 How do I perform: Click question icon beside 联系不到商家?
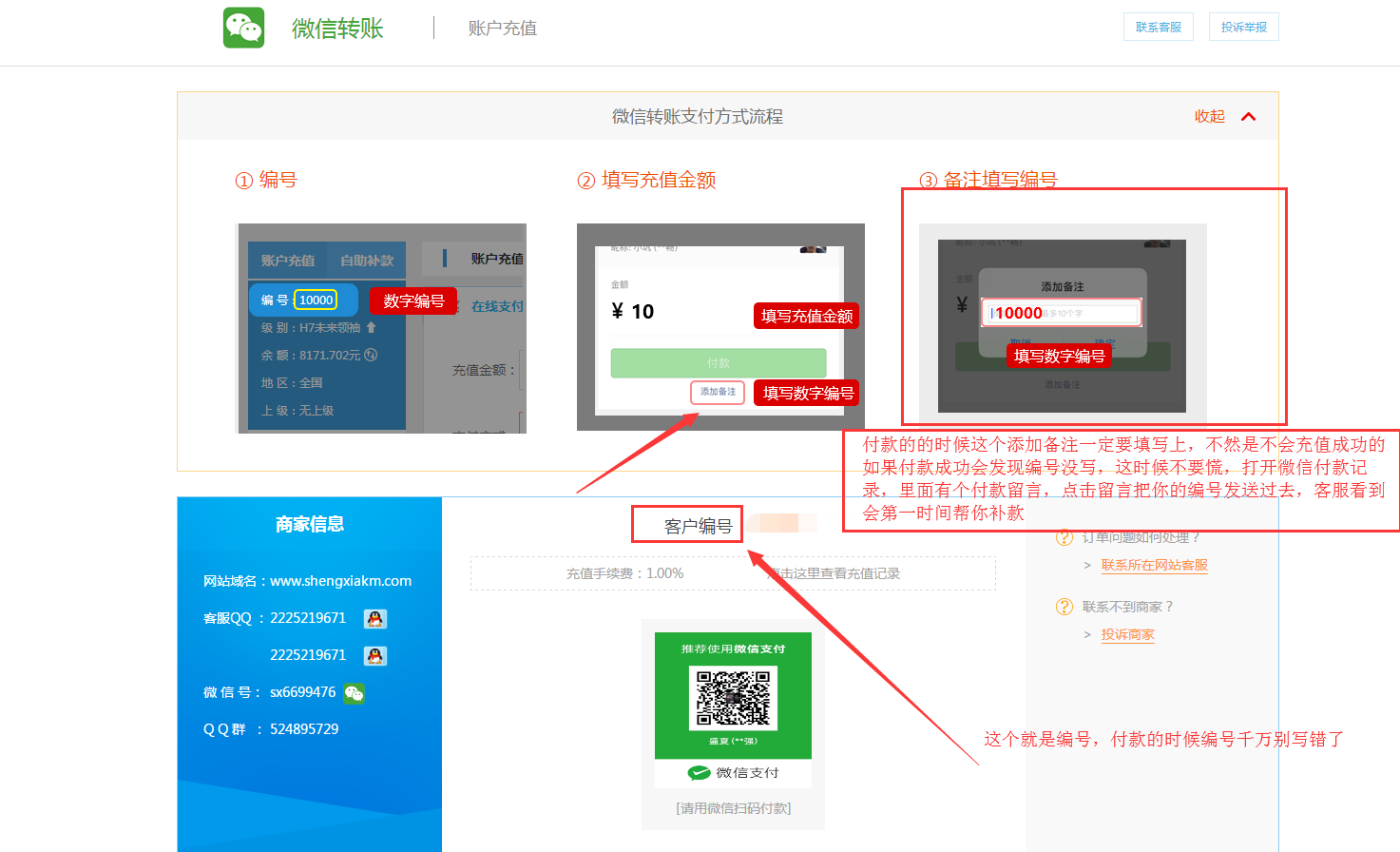click(1064, 607)
